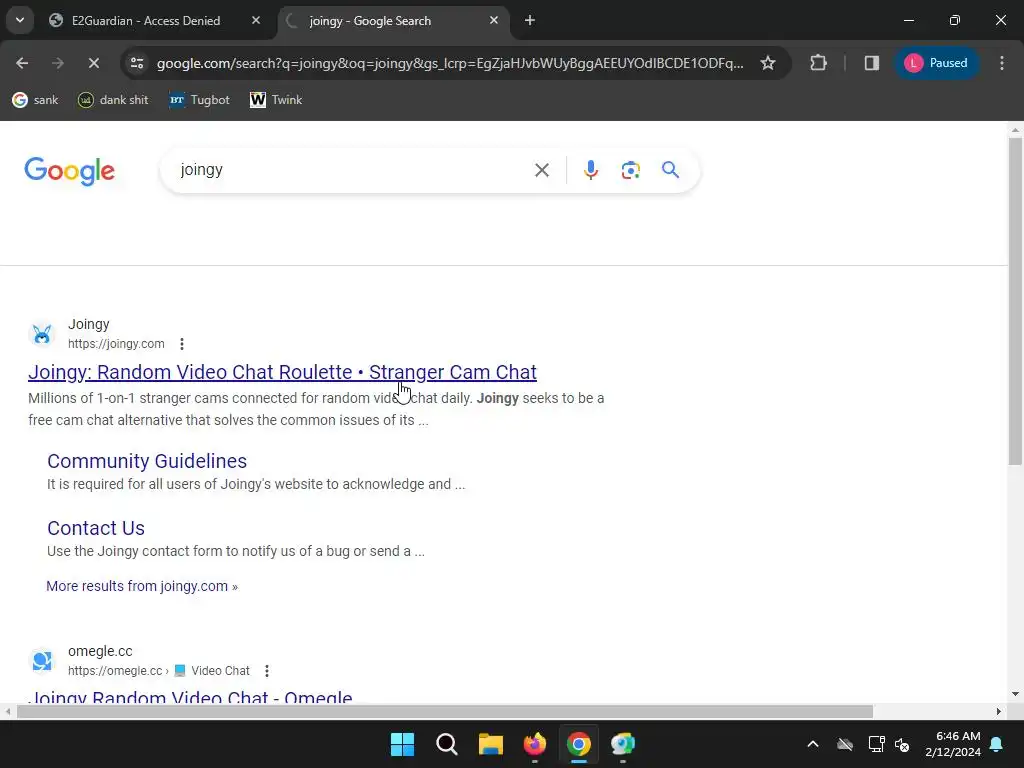The width and height of the screenshot is (1024, 768).
Task: Open the Tugbot bookmark
Action: click(x=200, y=100)
